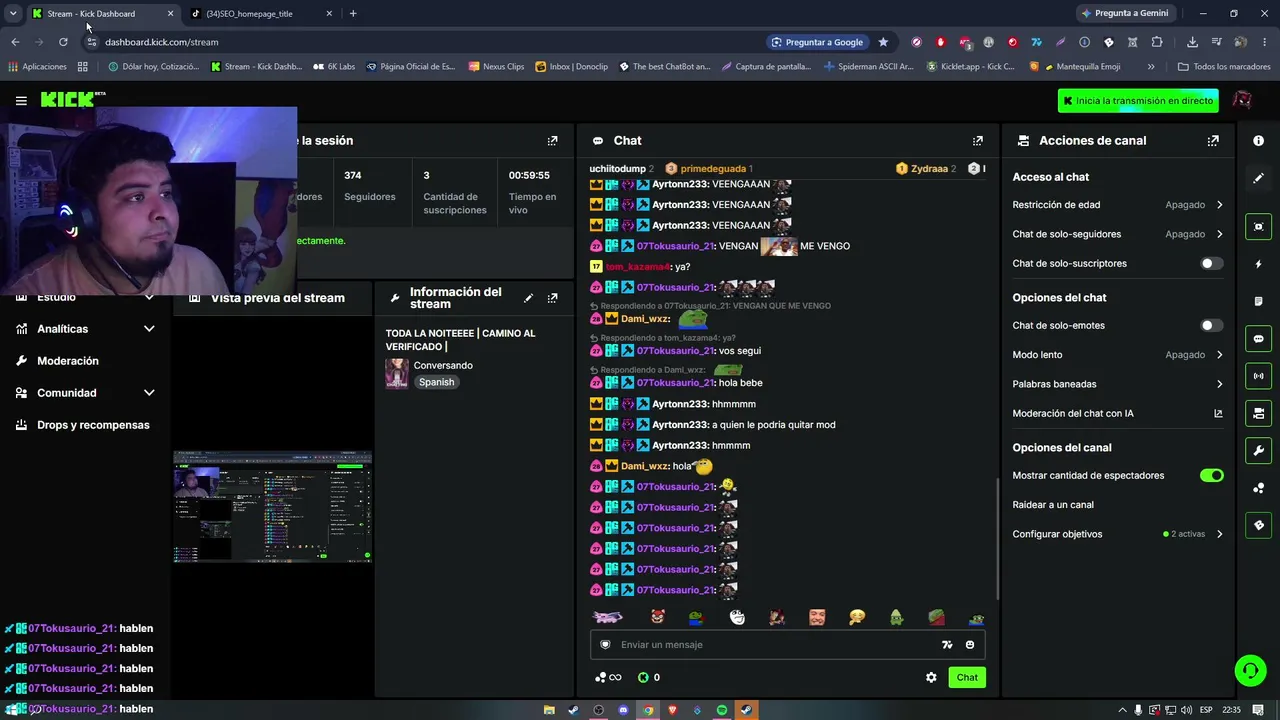Click the lightning bolt icon in right rail
Screen dimensions: 1280x720
(x=1258, y=264)
